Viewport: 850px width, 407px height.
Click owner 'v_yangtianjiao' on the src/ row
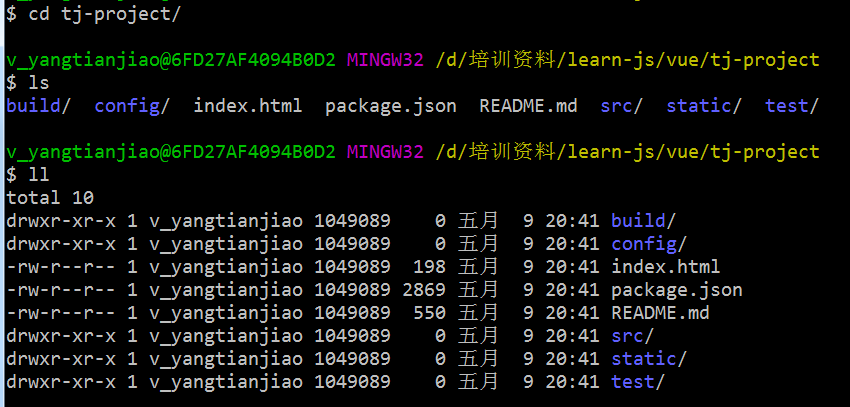pos(226,337)
